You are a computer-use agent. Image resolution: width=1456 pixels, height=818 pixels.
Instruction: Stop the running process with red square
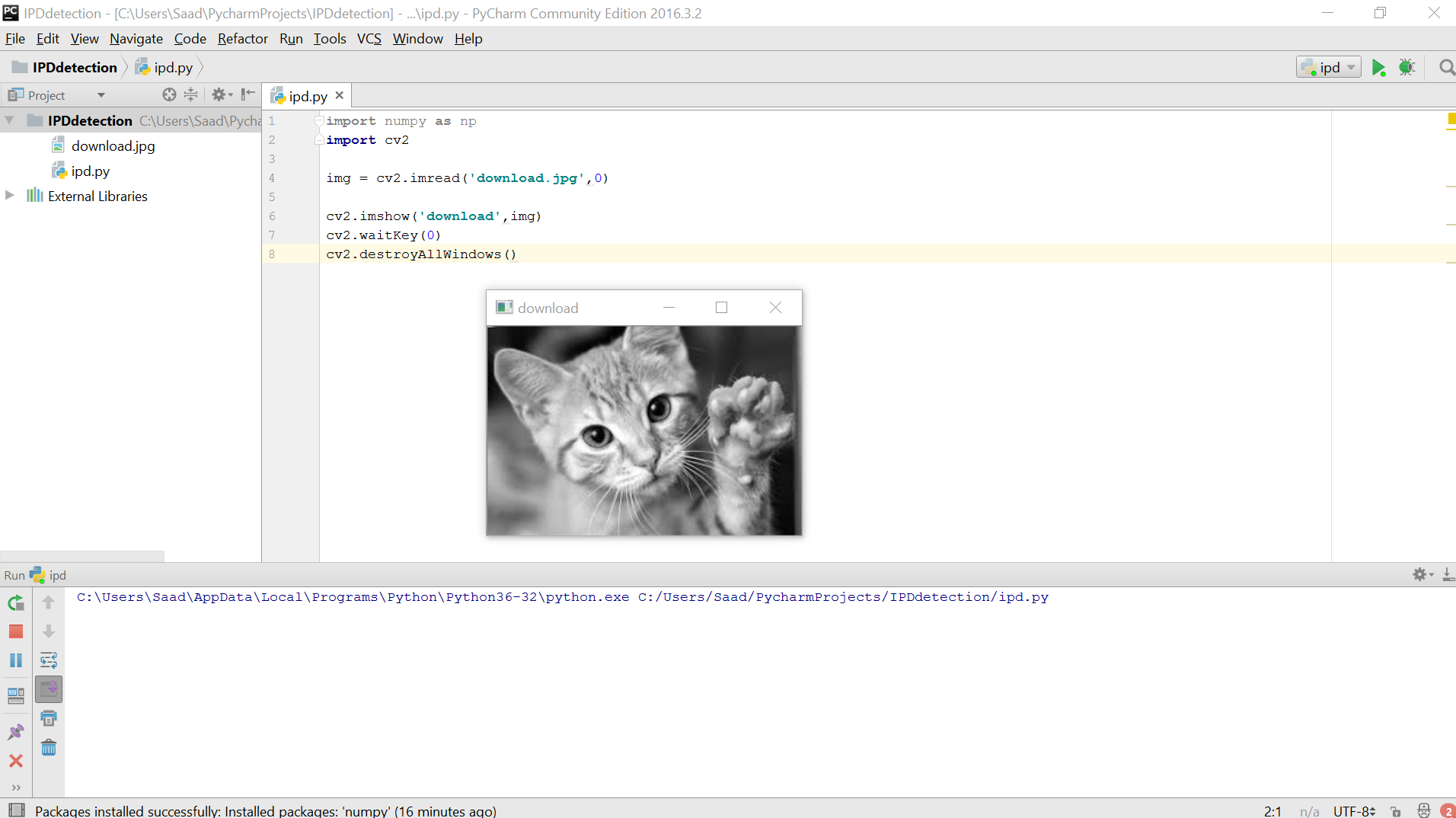pyautogui.click(x=16, y=631)
